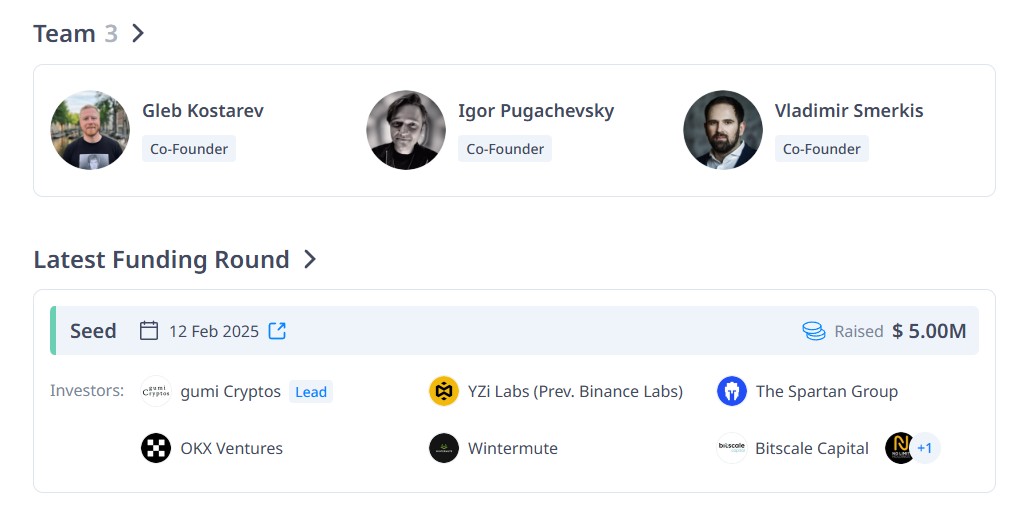Image resolution: width=1026 pixels, height=524 pixels.
Task: Click the YZi Labs yellow logo
Action: (x=444, y=391)
